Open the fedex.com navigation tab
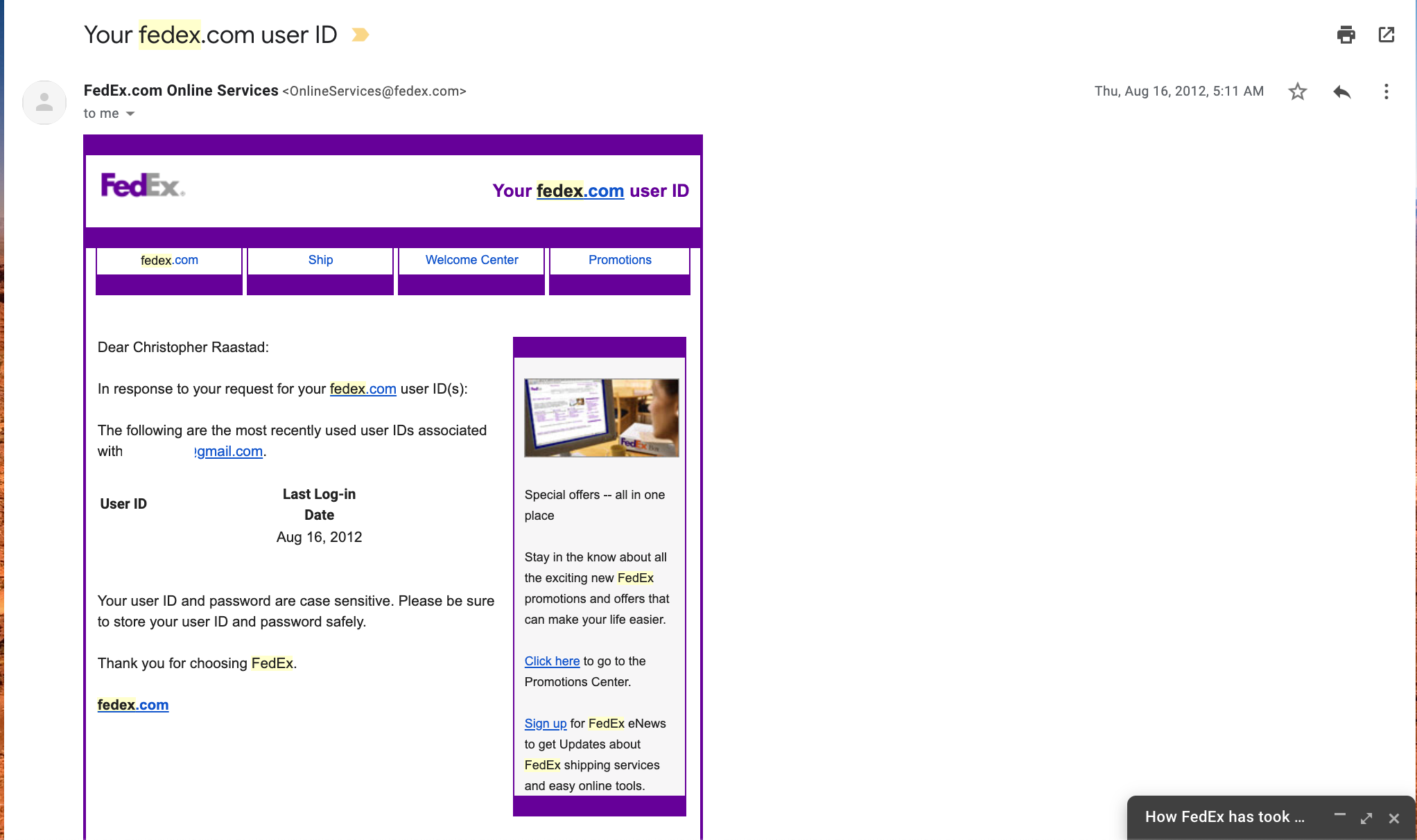 point(169,260)
